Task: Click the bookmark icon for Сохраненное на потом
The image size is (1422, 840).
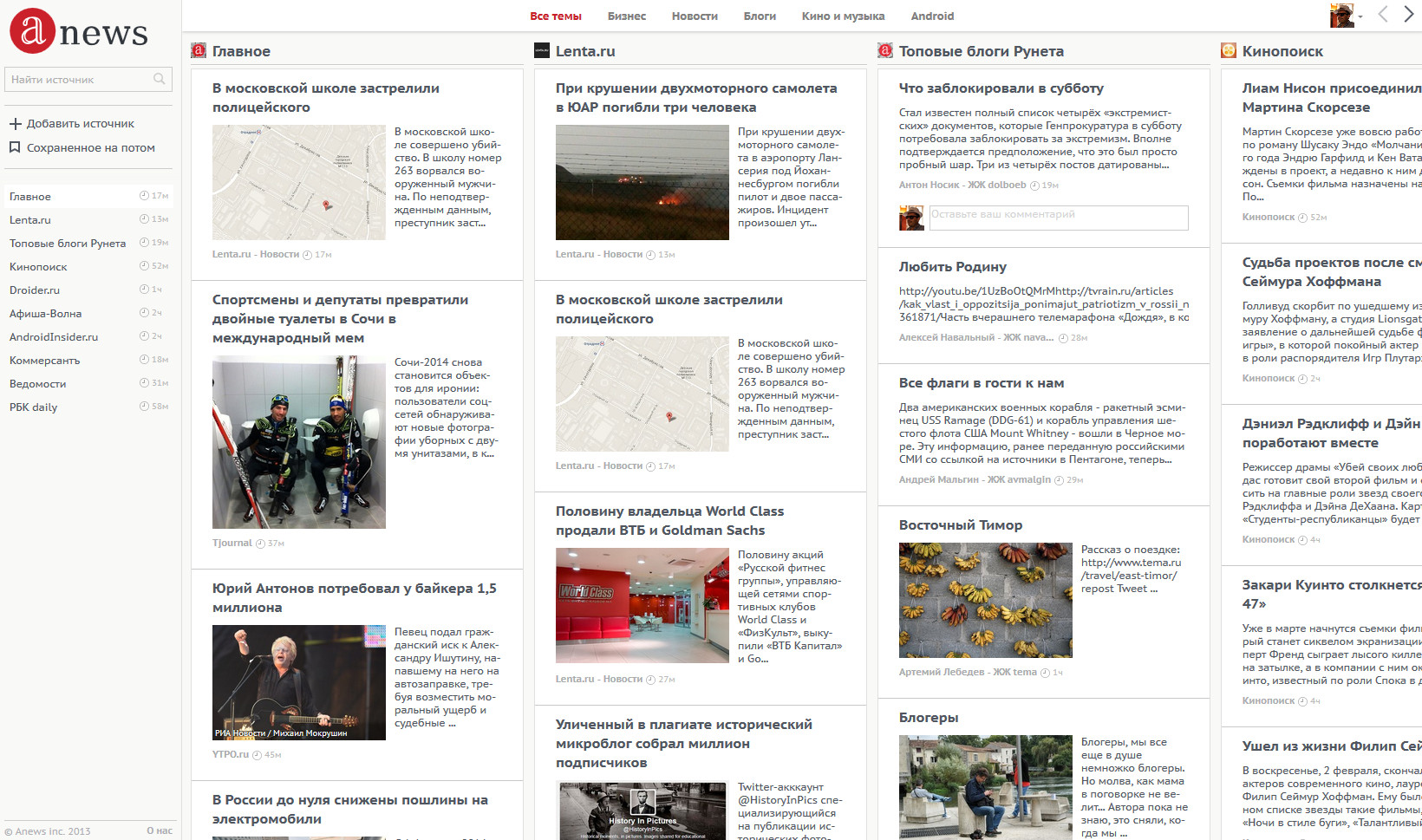Action: (x=15, y=147)
